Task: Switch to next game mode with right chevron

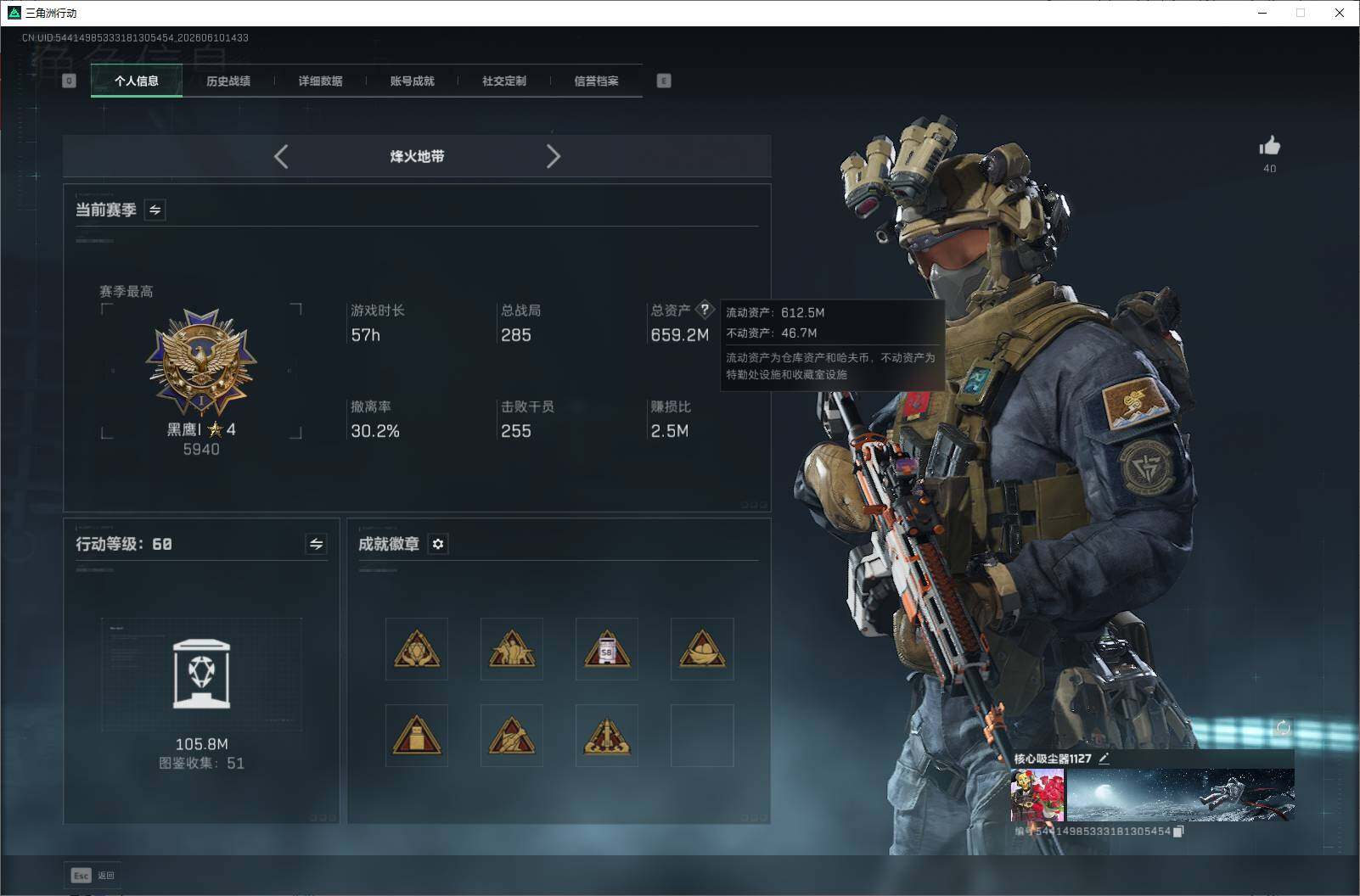Action: 553,156
